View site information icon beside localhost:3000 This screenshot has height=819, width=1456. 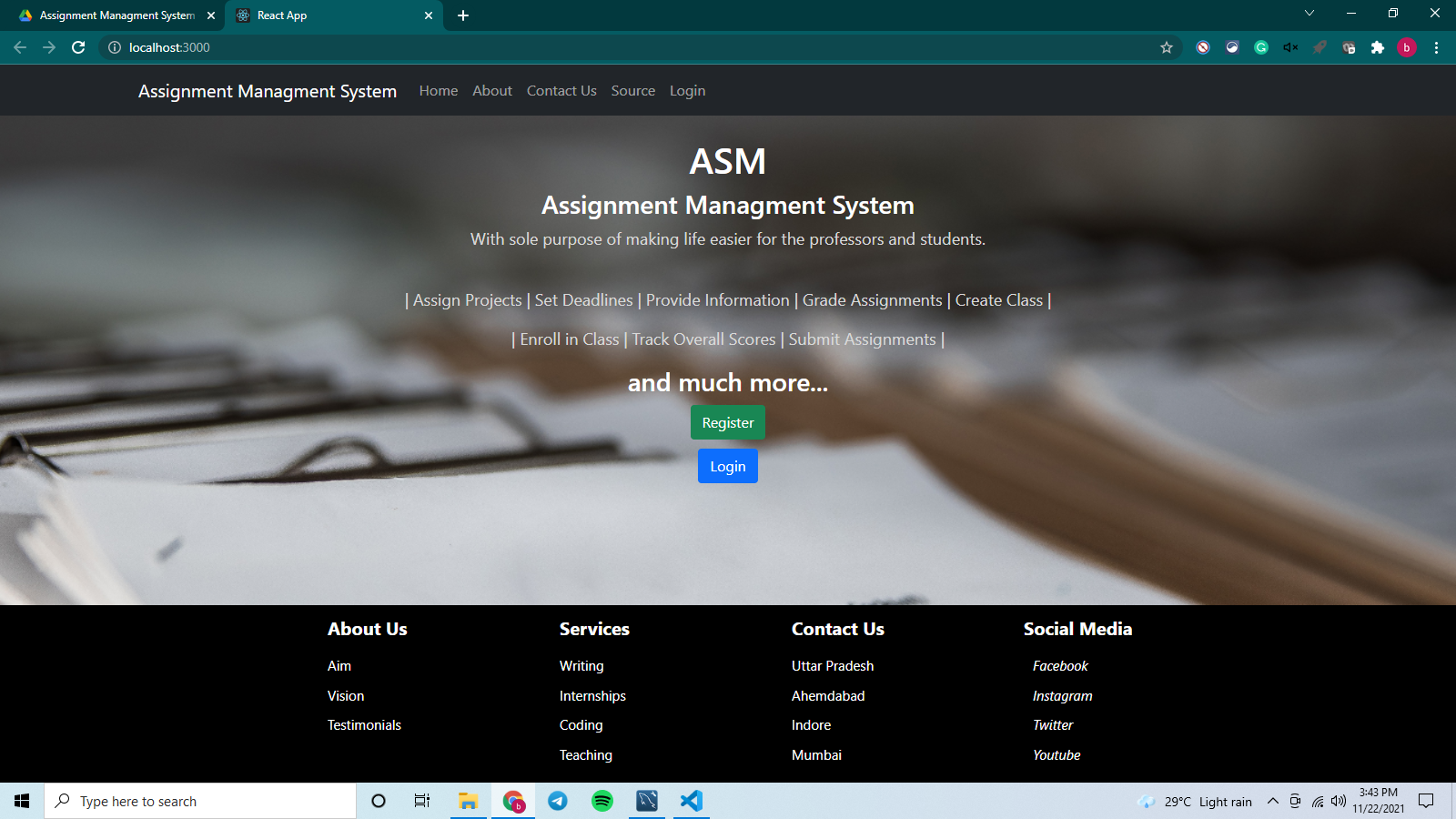point(115,47)
